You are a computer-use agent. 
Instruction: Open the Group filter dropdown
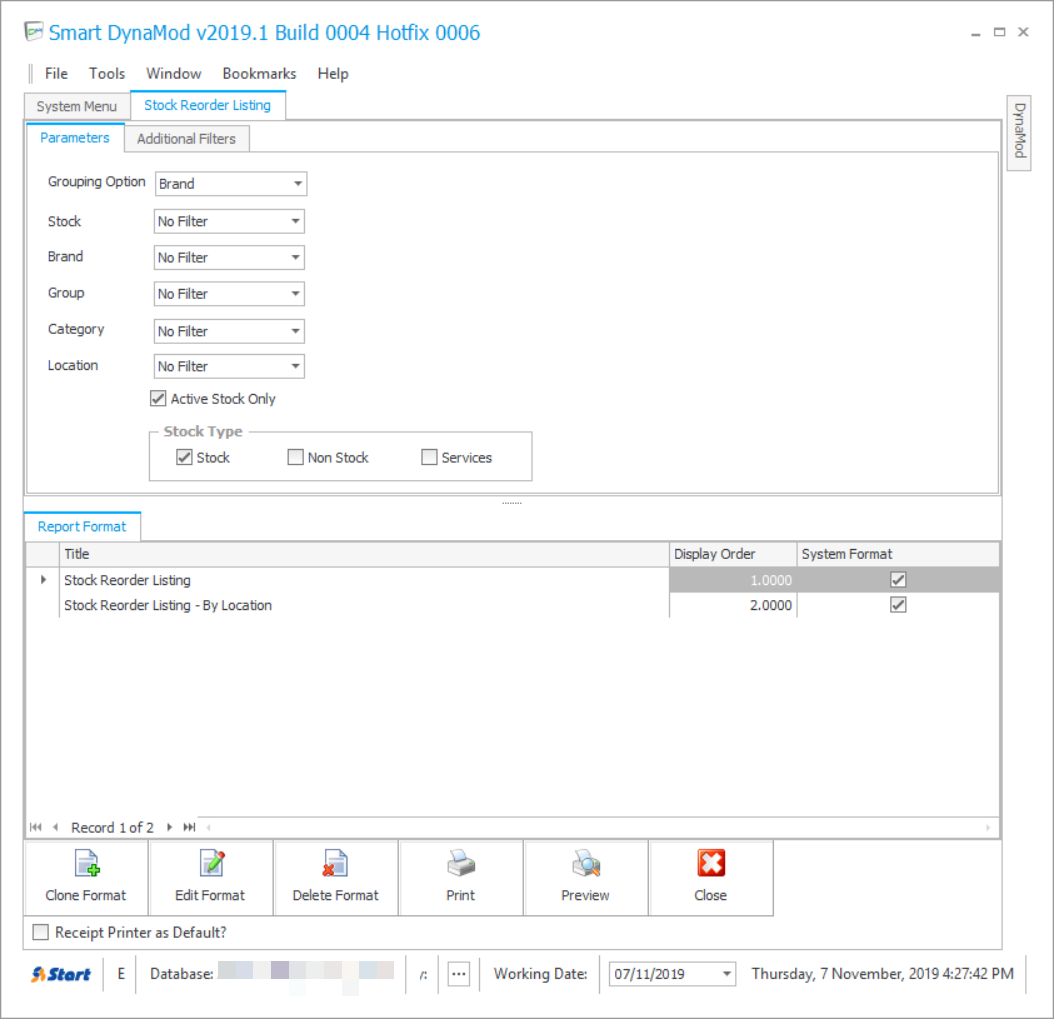point(295,294)
